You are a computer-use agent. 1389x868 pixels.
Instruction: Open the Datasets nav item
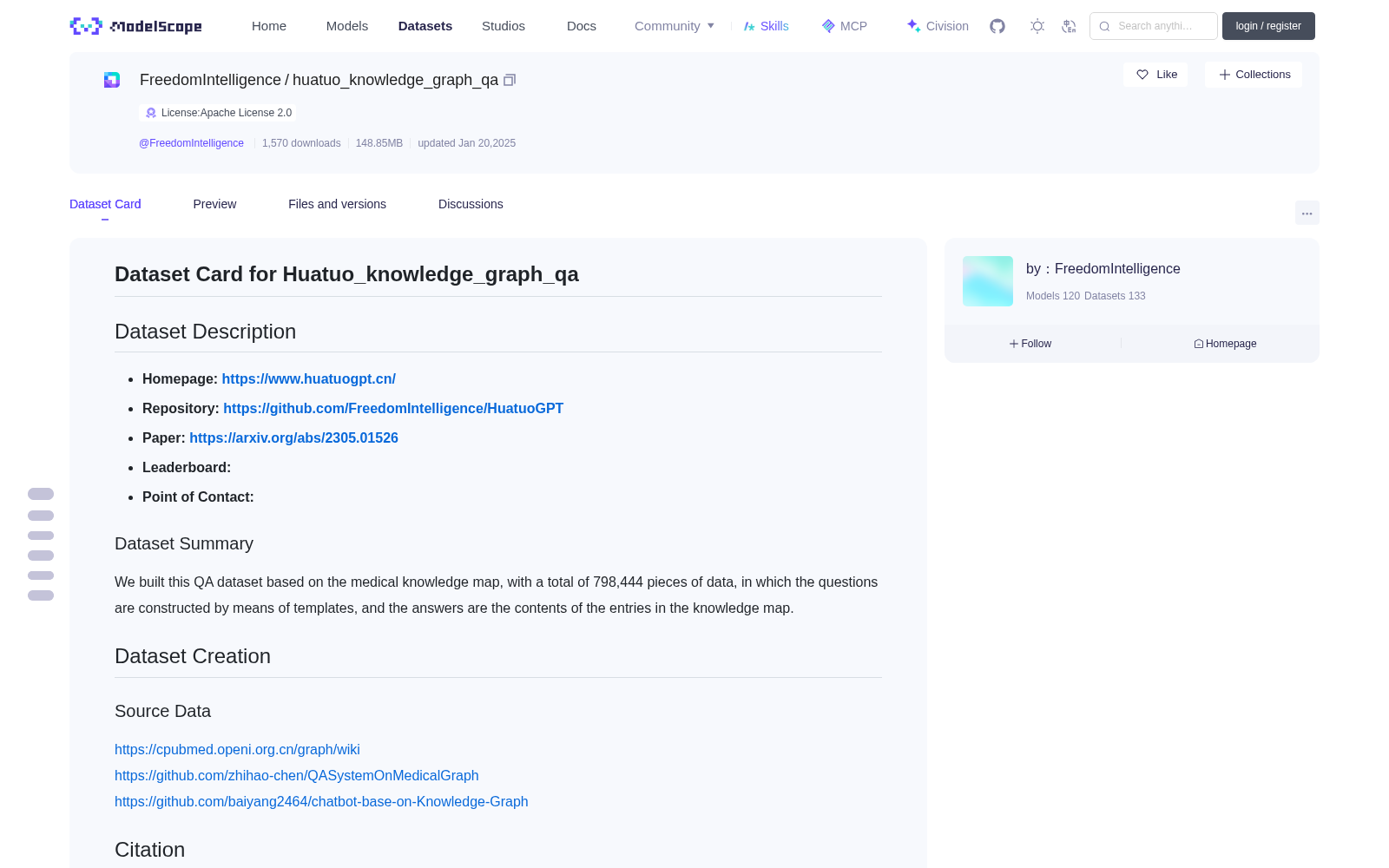point(425,26)
